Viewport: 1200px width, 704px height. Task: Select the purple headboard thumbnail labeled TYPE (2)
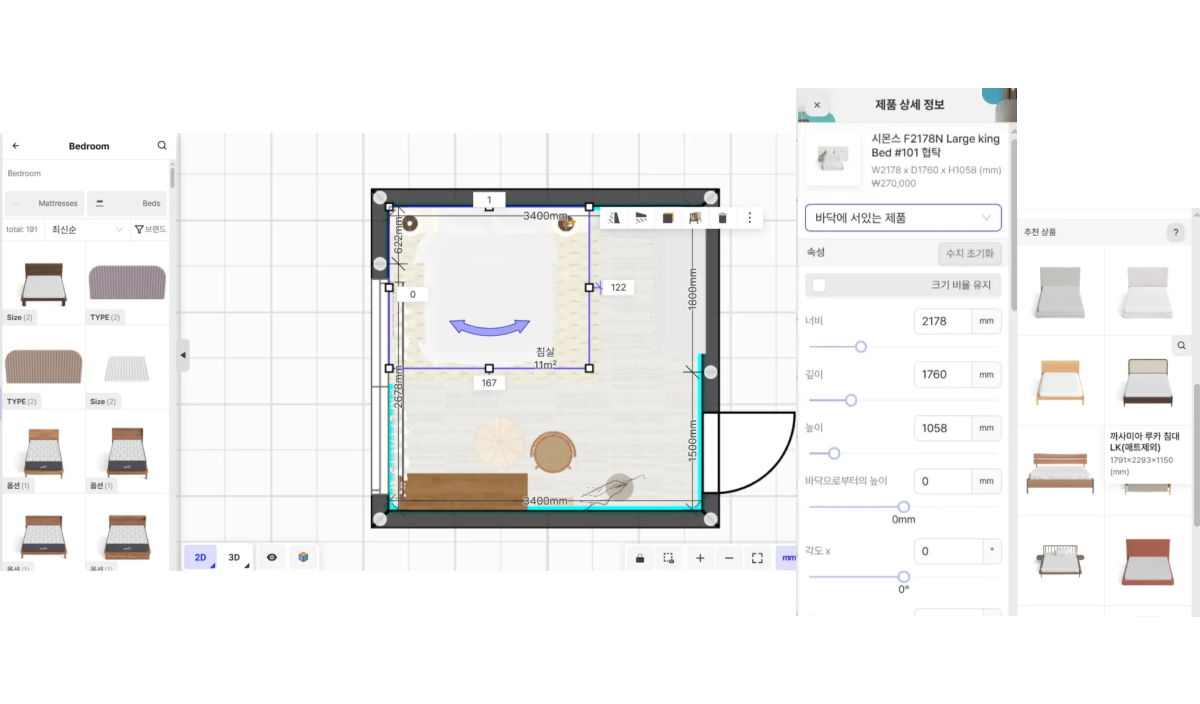point(127,283)
